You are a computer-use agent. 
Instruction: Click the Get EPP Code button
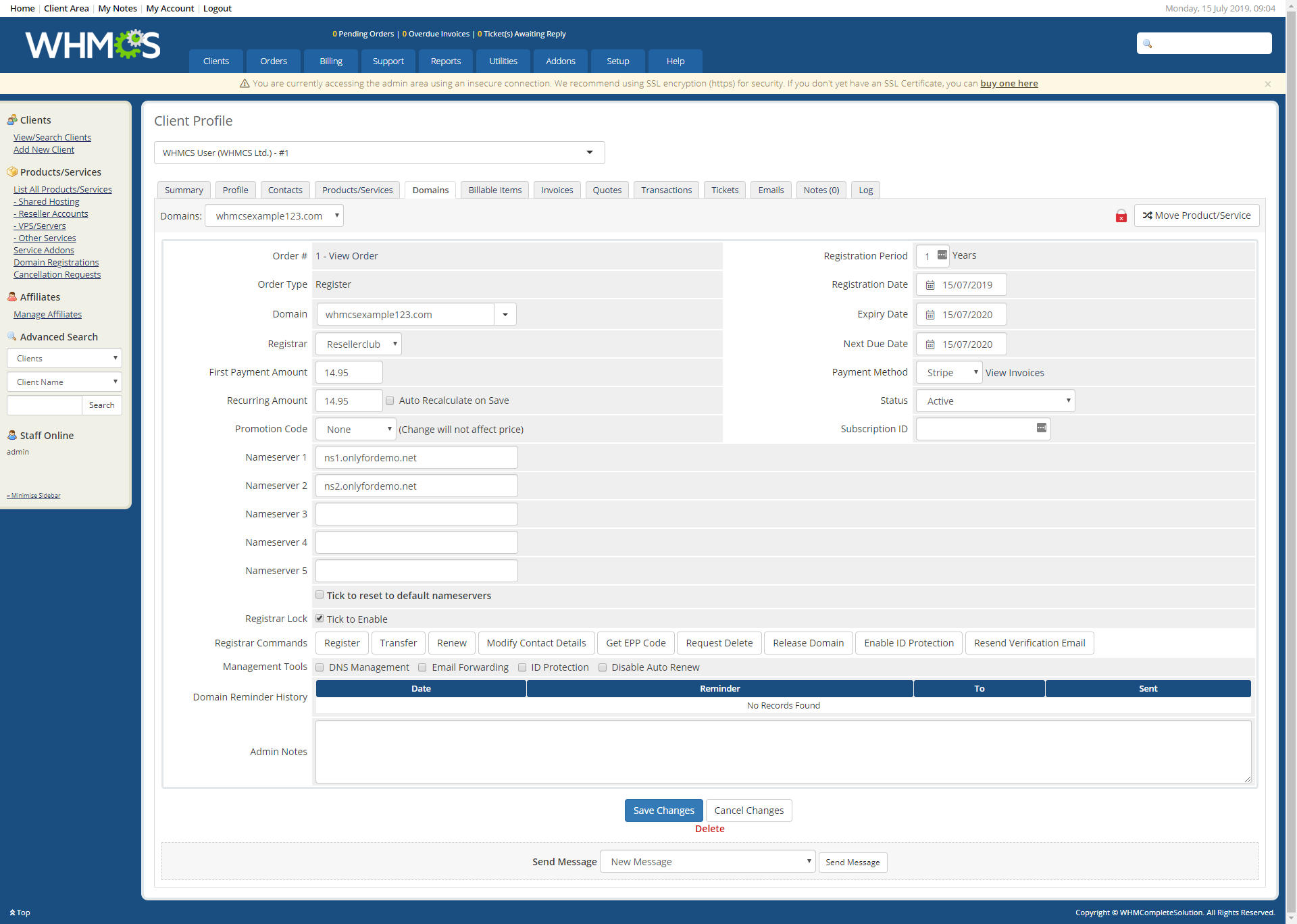click(636, 643)
